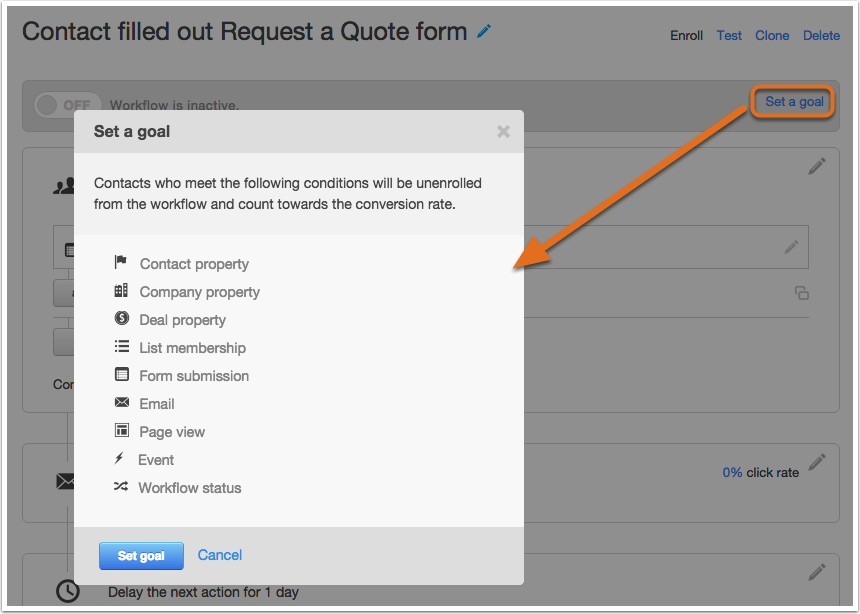Click the Test link at top
860x614 pixels.
click(729, 36)
